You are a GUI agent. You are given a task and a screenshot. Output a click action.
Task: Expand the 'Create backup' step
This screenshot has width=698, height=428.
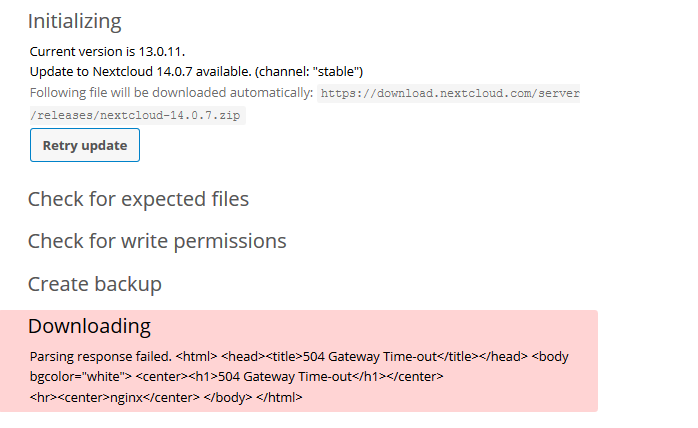pyautogui.click(x=94, y=284)
